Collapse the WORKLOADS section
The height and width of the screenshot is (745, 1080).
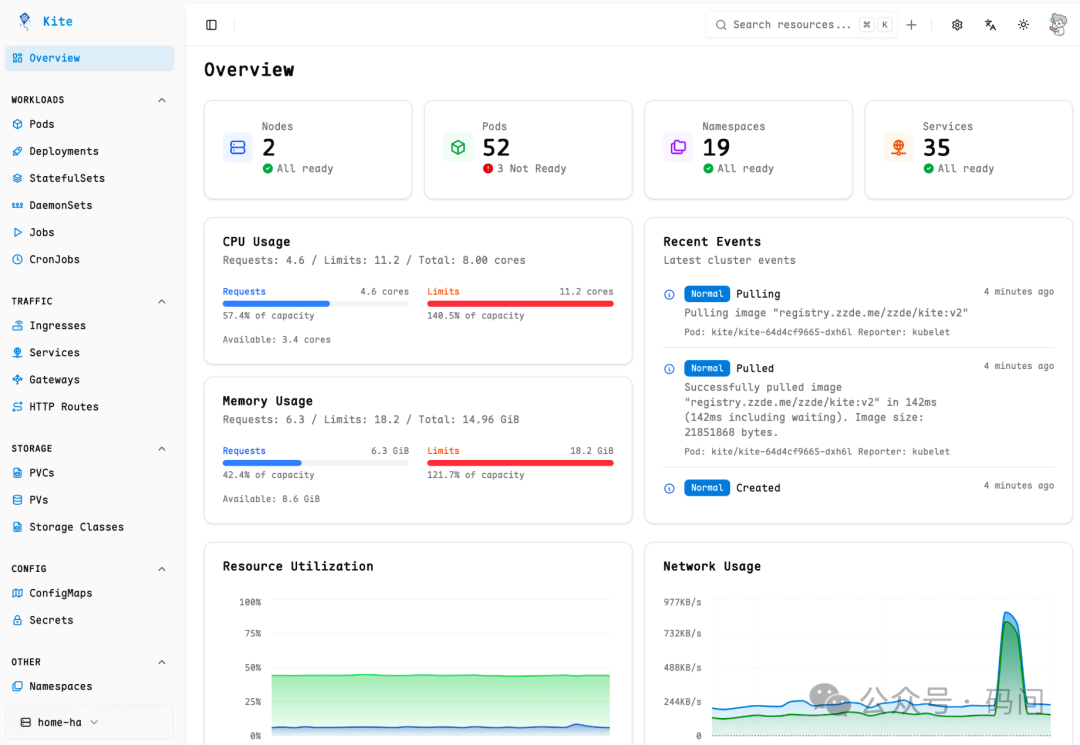point(162,100)
